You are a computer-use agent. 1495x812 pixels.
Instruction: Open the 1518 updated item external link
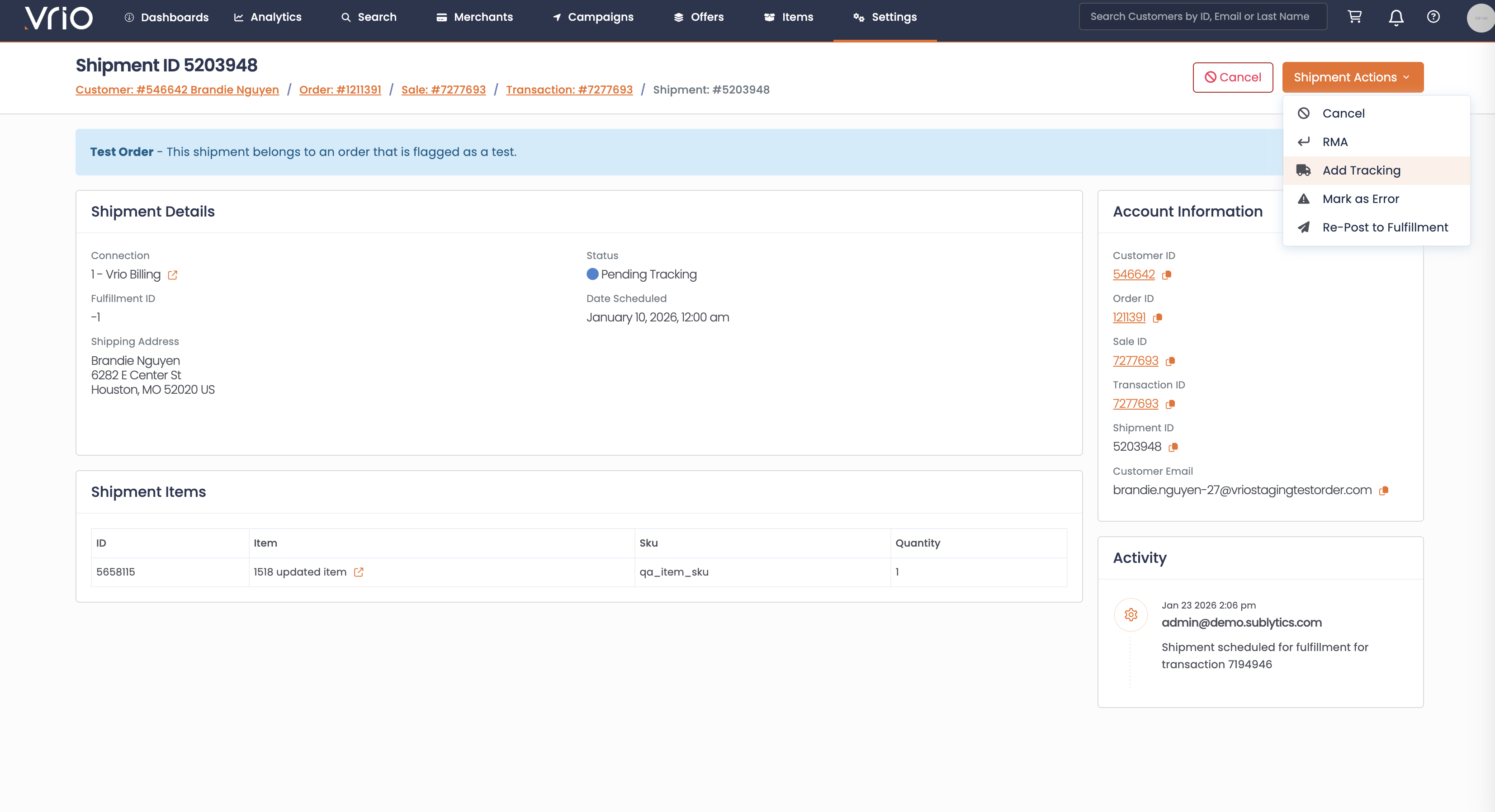pos(359,572)
